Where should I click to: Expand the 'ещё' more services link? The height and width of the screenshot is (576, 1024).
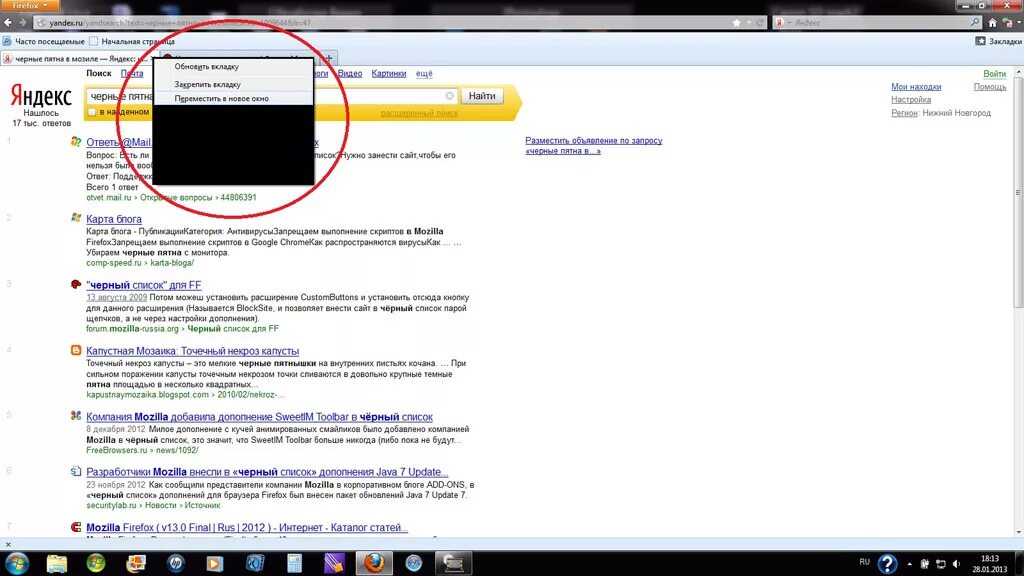[x=424, y=74]
